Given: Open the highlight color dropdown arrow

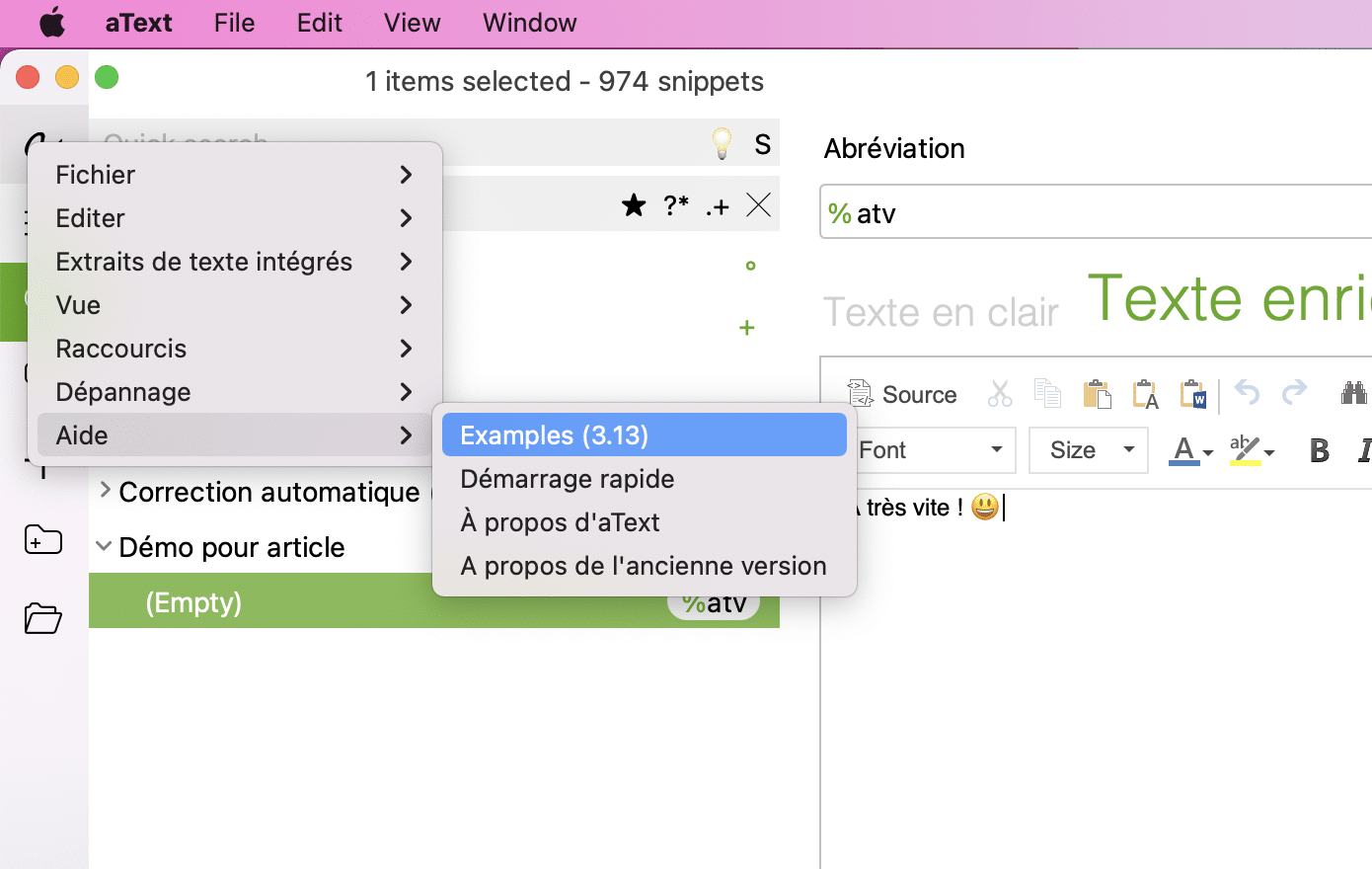Looking at the screenshot, I should point(1269,453).
